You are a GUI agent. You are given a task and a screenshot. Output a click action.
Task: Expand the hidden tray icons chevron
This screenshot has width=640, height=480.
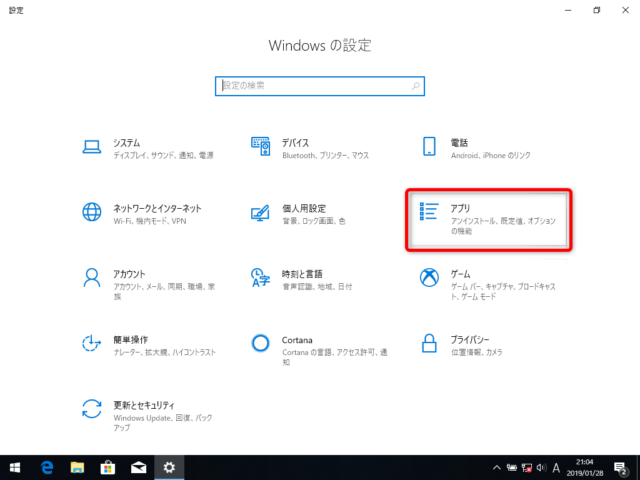tap(496, 468)
